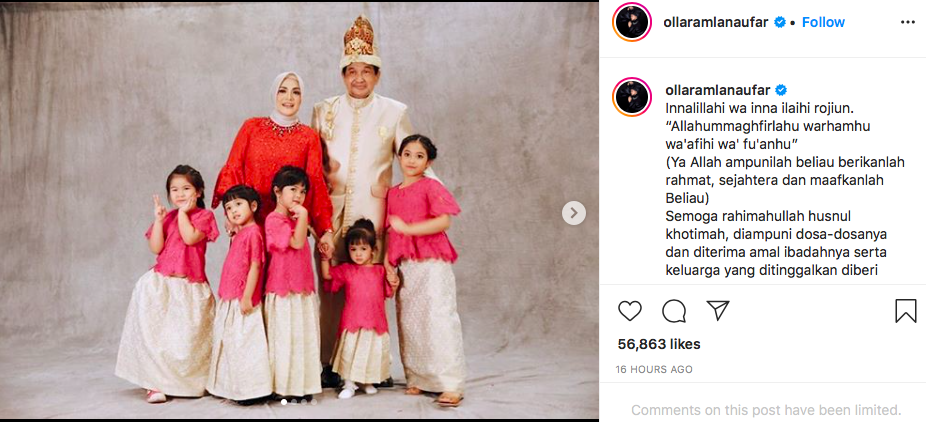
Task: Share the post using the paper plane icon
Action: (x=718, y=310)
